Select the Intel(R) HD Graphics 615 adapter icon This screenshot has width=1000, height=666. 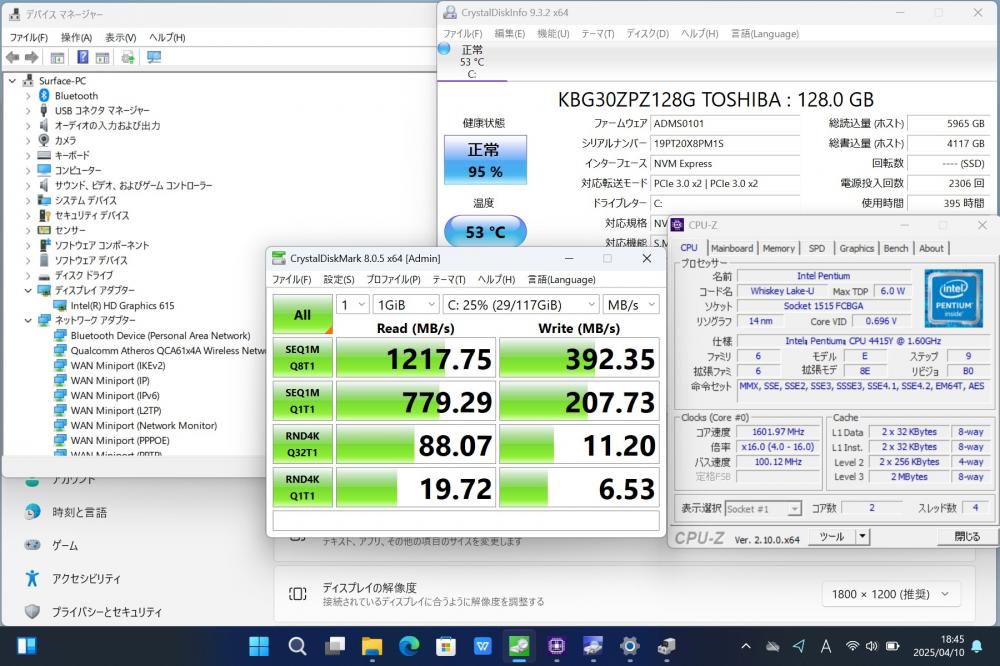[60, 306]
